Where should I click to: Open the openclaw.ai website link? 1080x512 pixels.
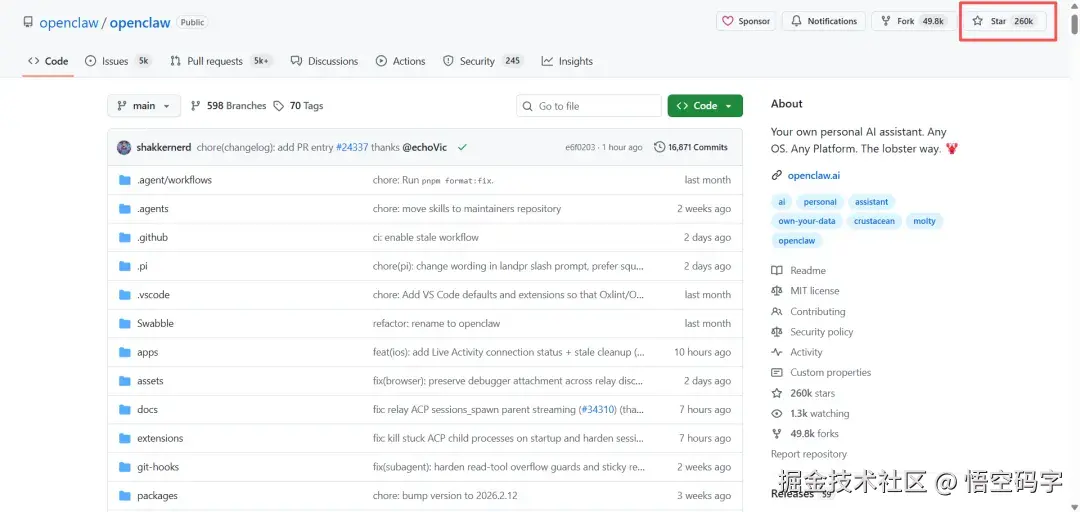[x=814, y=176]
